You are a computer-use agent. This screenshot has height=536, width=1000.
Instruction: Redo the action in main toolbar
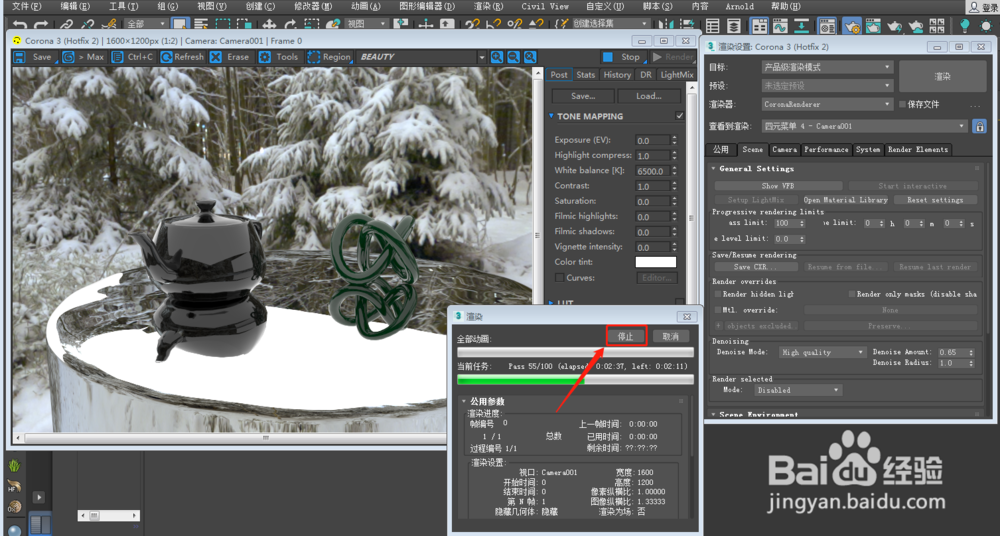pyautogui.click(x=41, y=26)
